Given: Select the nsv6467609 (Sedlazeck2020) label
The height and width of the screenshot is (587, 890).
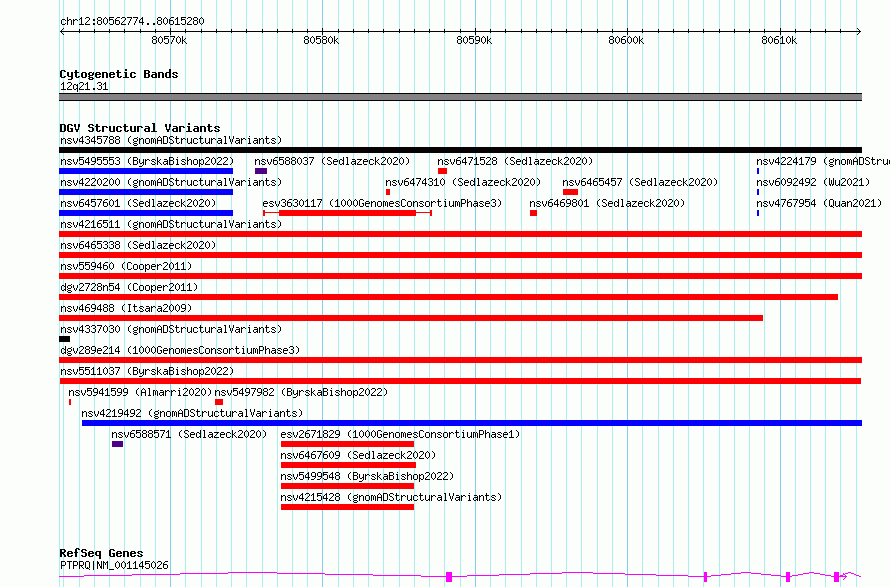Looking at the screenshot, I should tap(358, 455).
